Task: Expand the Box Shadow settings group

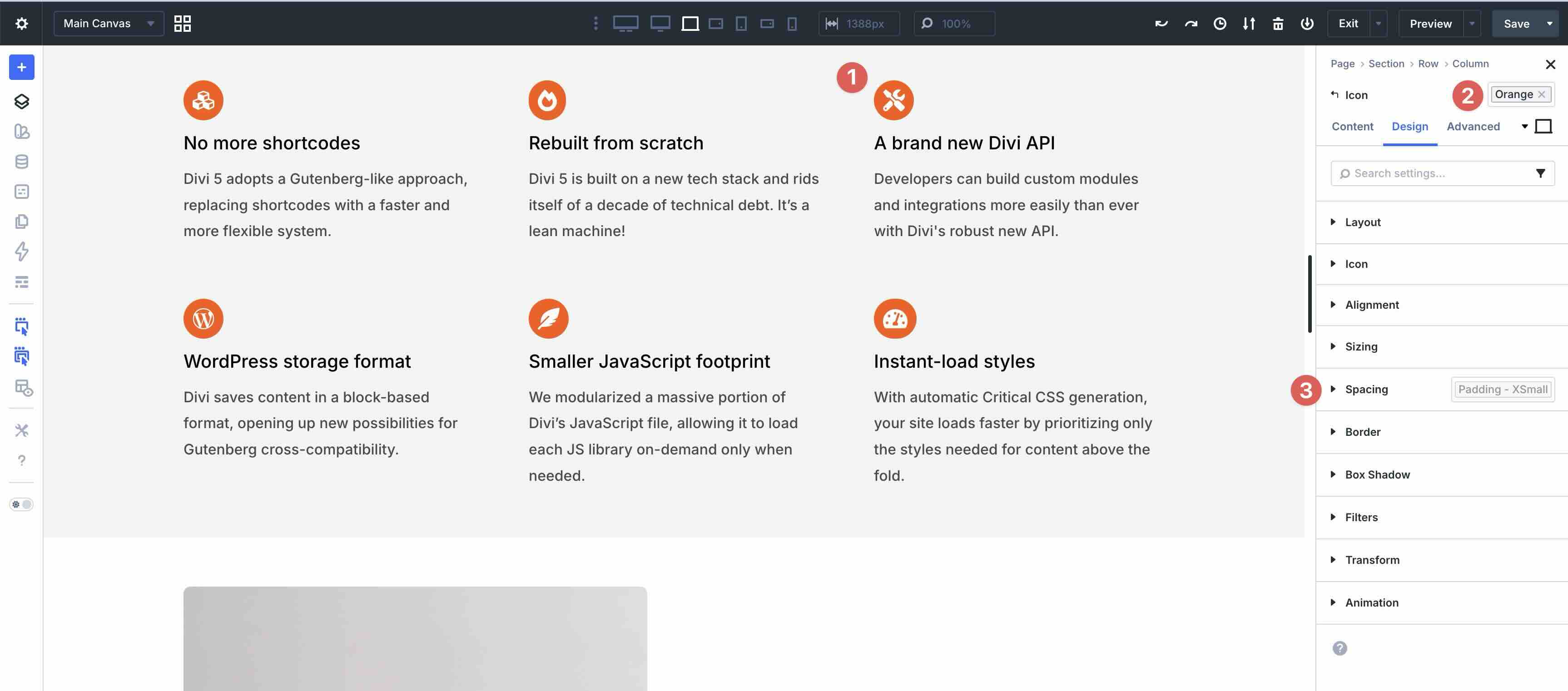Action: [x=1377, y=474]
